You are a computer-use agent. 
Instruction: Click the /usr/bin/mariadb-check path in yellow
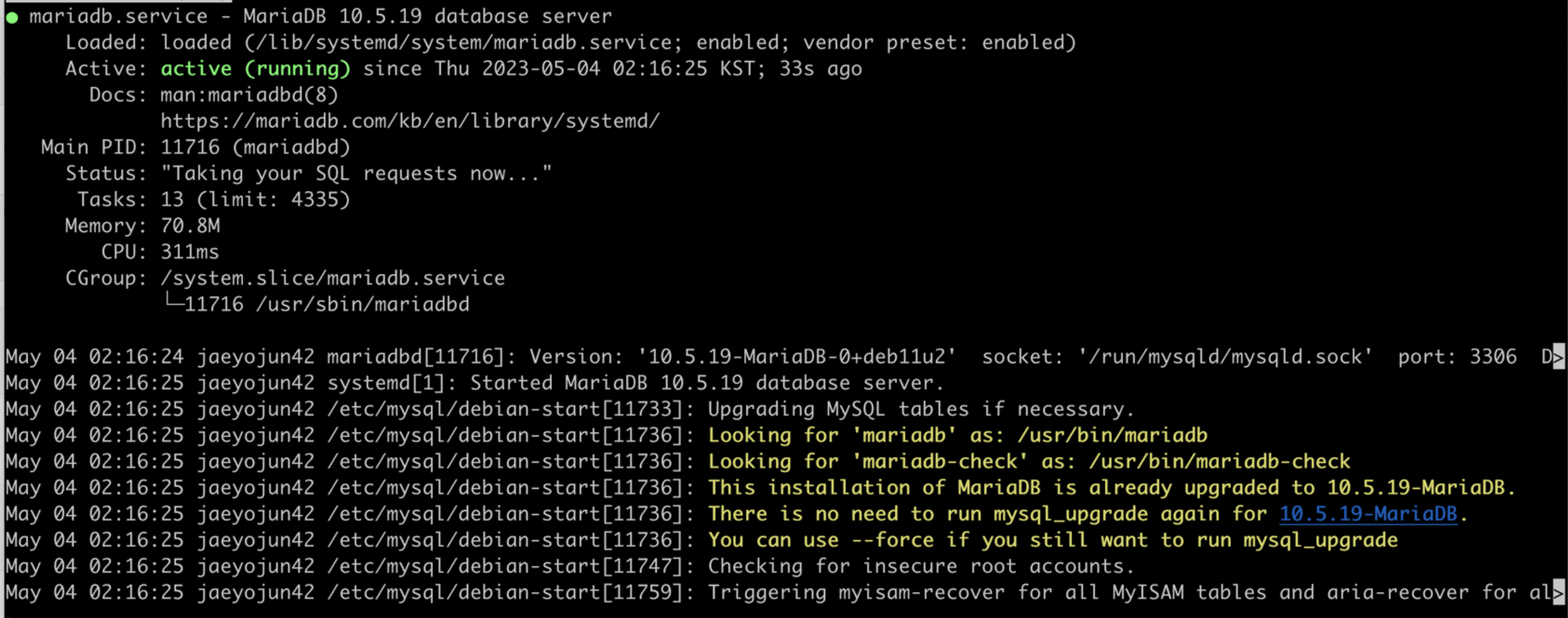pos(1219,462)
